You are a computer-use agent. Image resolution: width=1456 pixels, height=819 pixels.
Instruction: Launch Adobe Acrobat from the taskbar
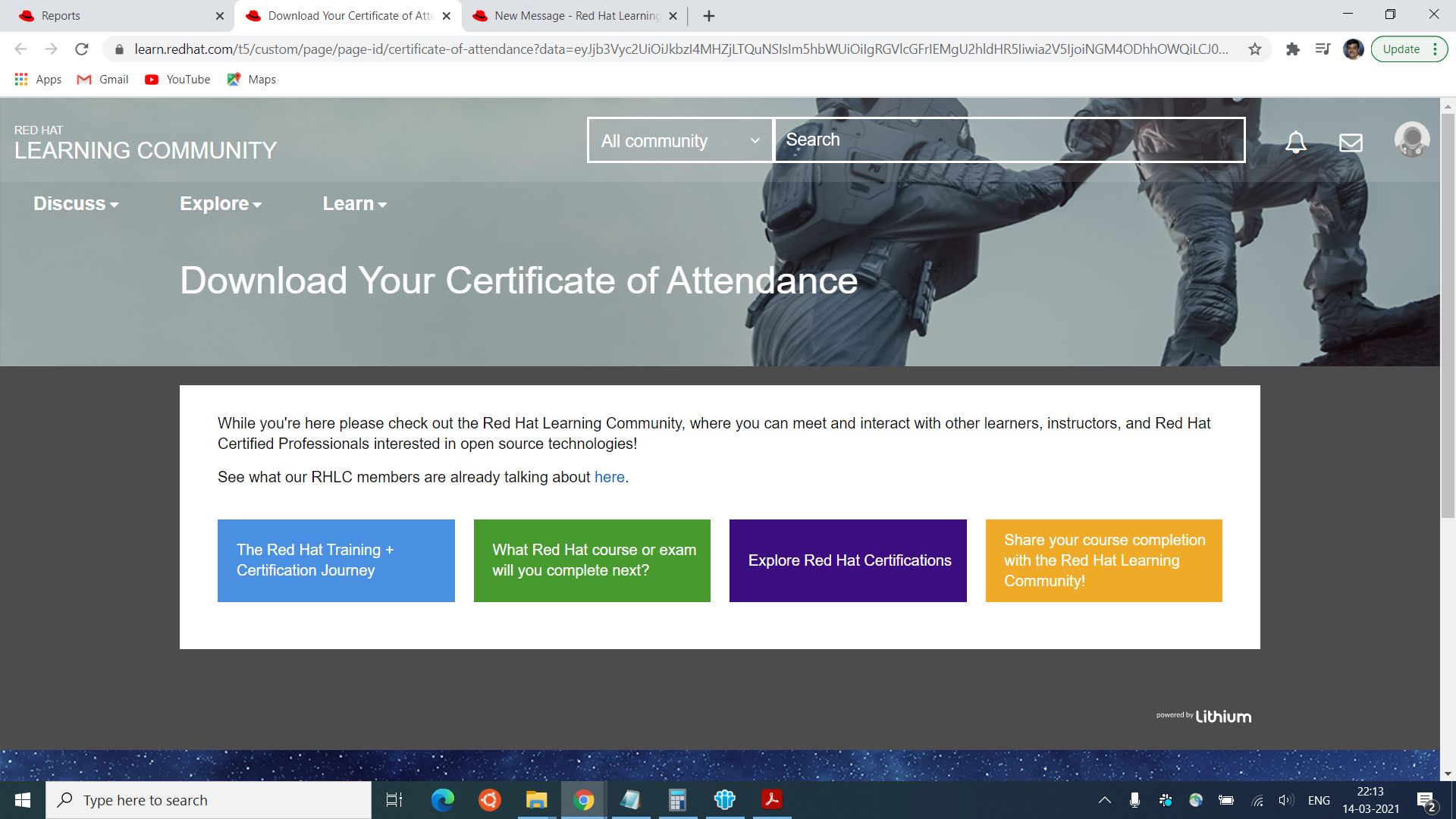(770, 799)
